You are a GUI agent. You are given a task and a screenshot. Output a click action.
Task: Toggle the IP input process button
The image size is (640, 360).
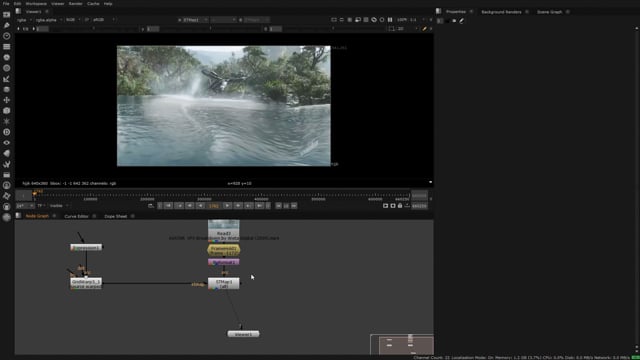[87, 20]
